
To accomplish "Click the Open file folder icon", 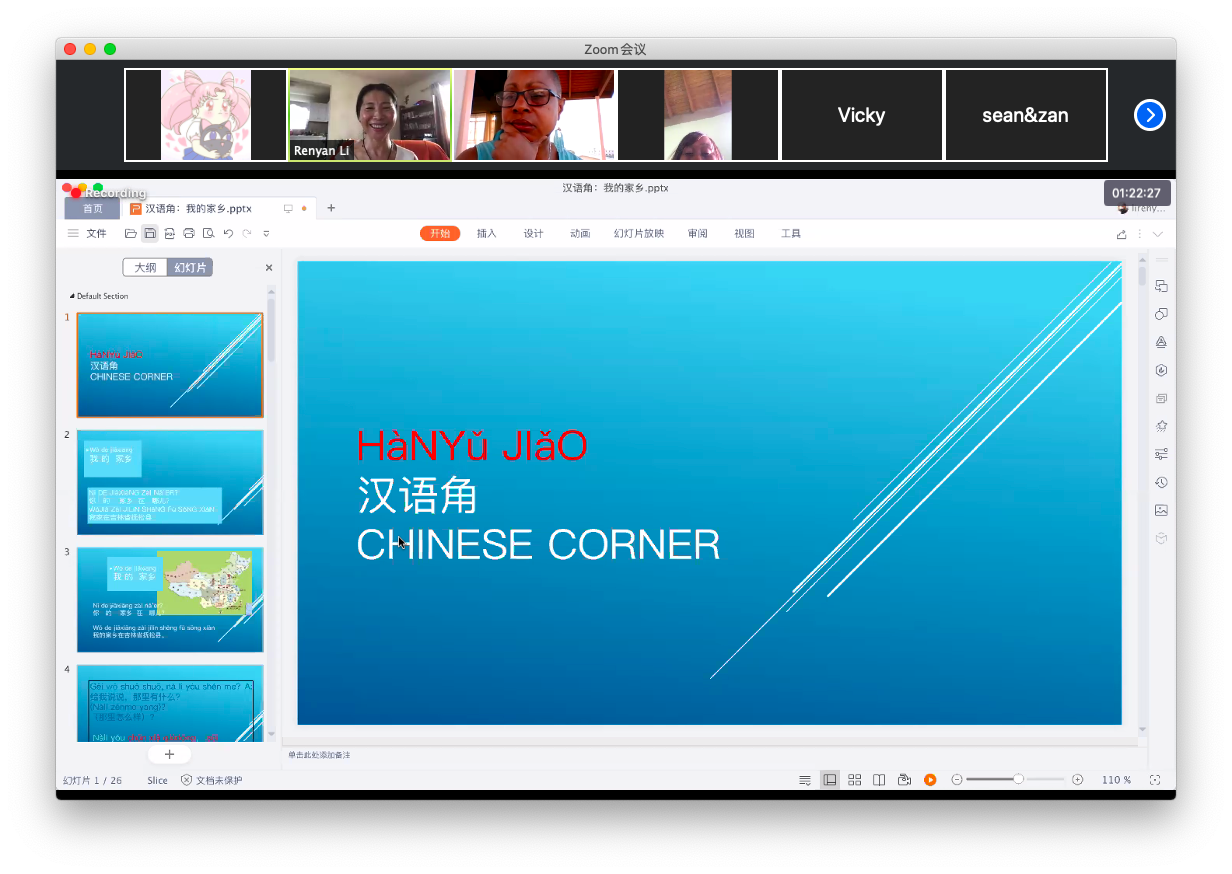I will click(130, 234).
